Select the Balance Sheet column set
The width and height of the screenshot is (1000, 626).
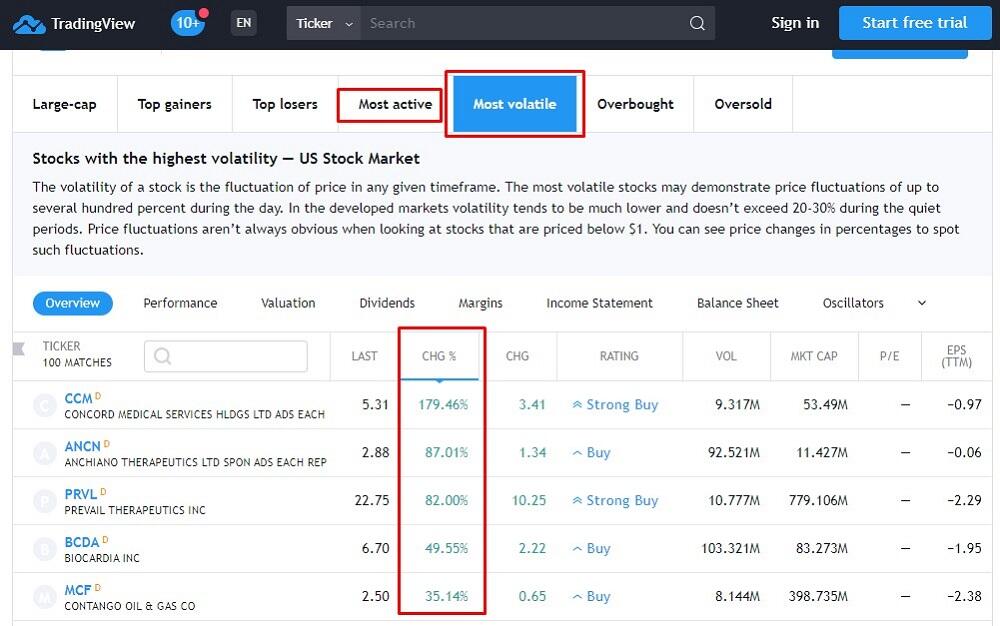738,303
